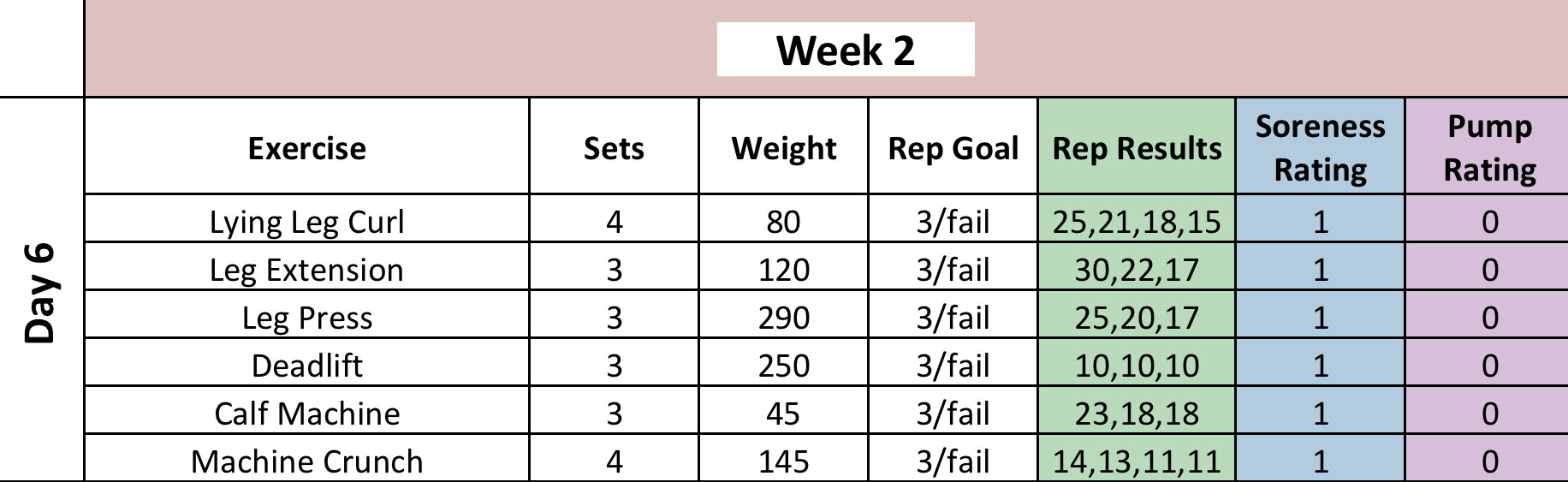
Task: Select Leg Press weight cell 290
Action: click(783, 318)
